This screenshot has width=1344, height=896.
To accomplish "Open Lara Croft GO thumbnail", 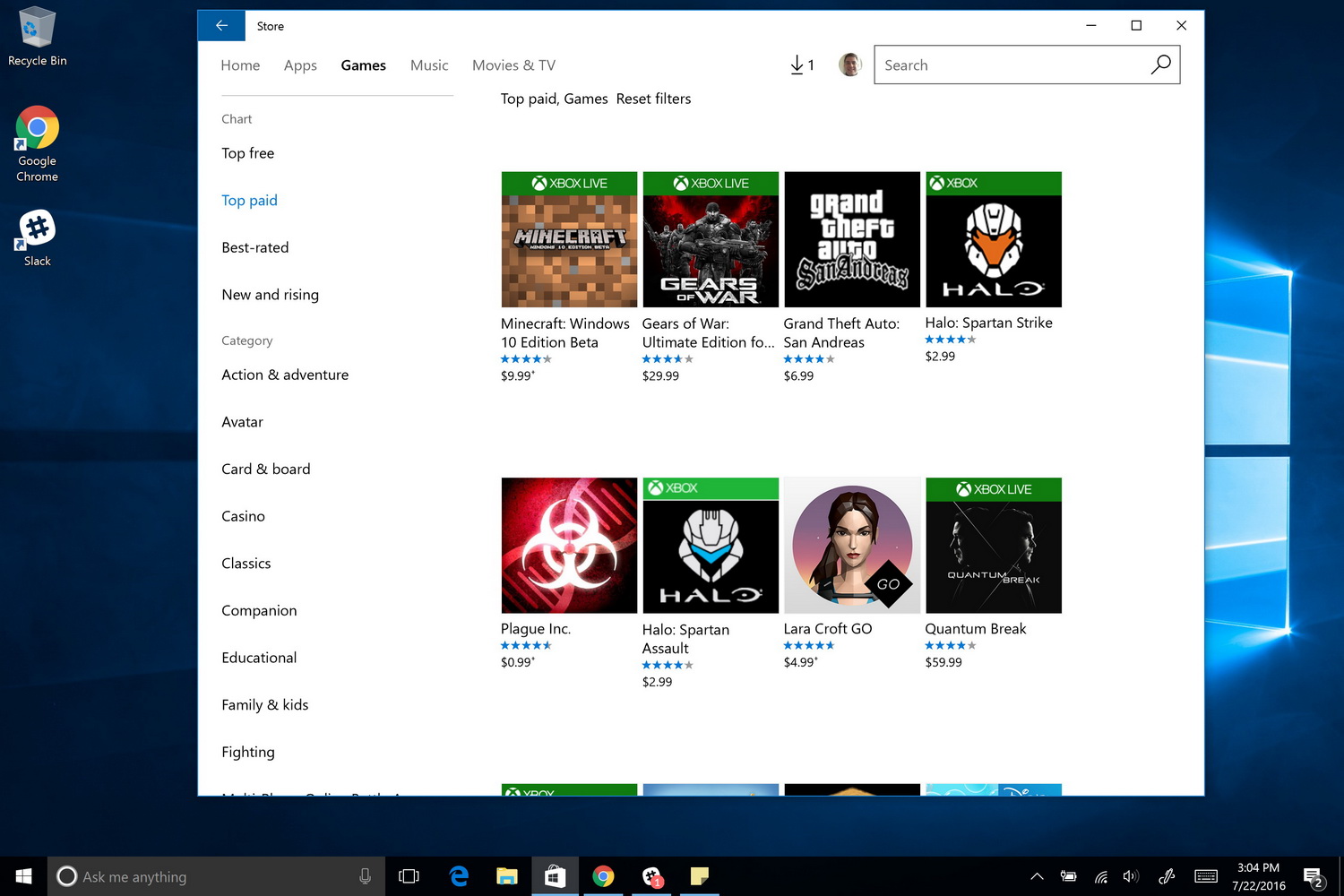I will [852, 546].
